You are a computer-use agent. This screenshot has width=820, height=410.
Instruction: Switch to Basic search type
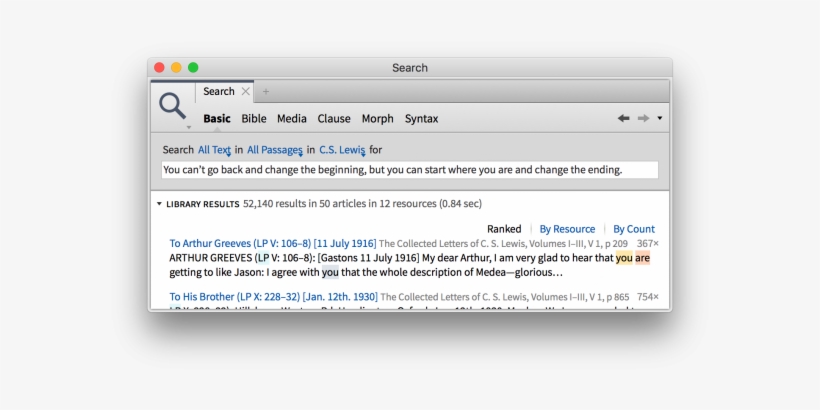tap(217, 119)
